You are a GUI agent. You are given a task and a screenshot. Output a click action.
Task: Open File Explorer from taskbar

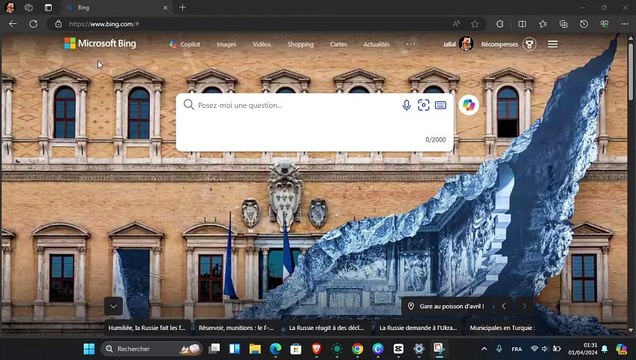click(x=255, y=349)
